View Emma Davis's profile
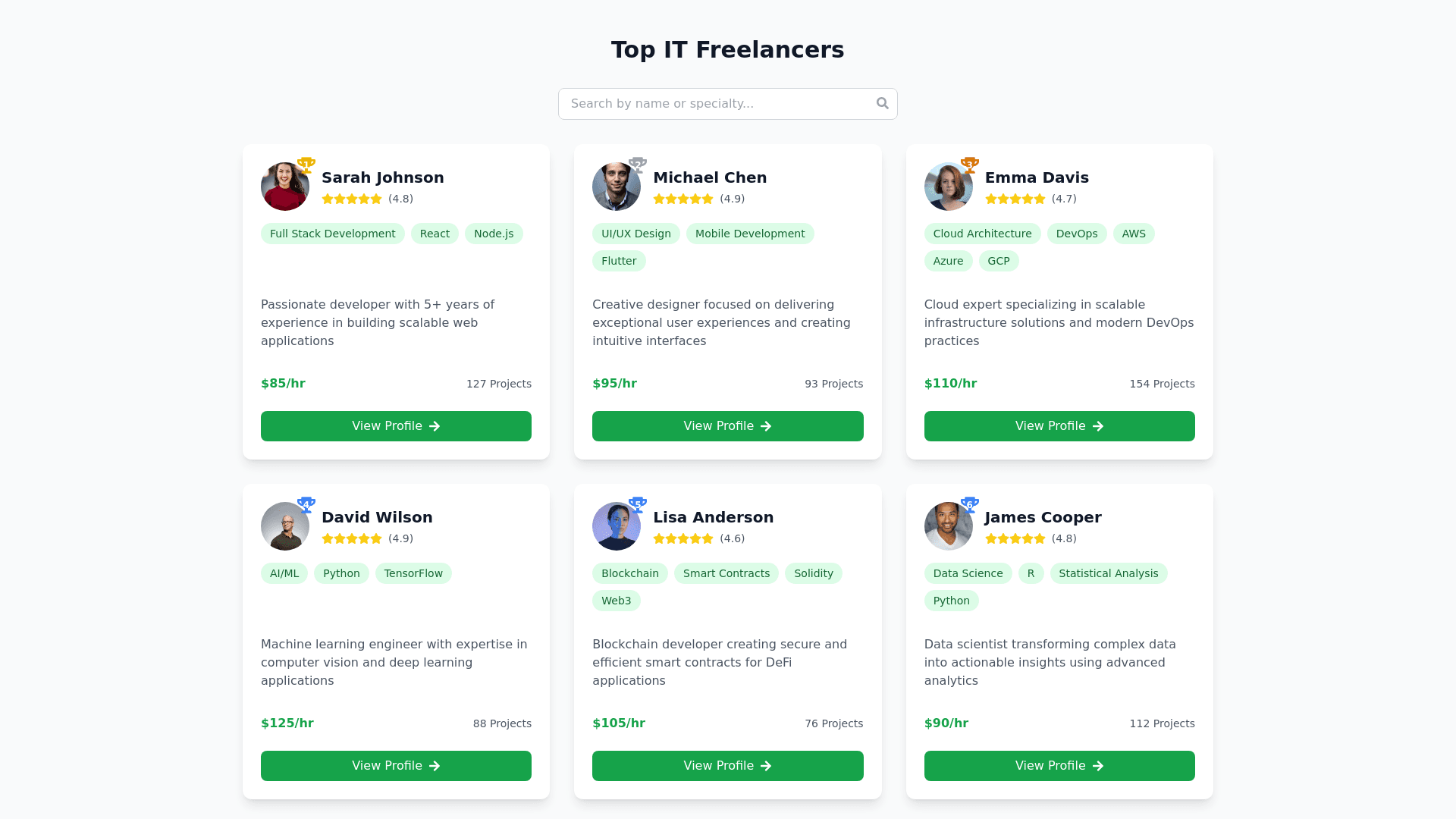The image size is (1456, 819). point(1059,426)
